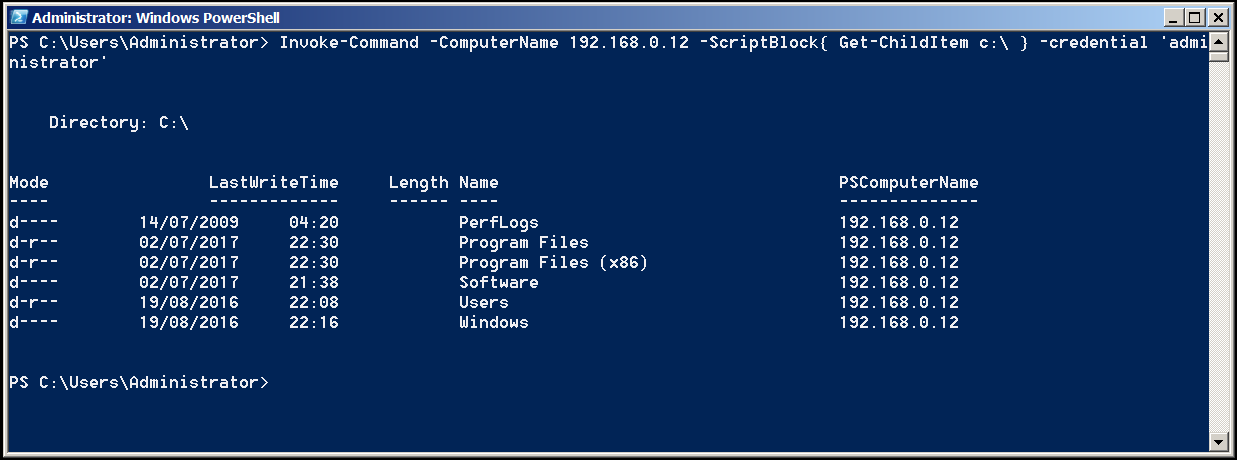
Task: Open the PowerShell title bar system icon
Action: click(x=16, y=18)
